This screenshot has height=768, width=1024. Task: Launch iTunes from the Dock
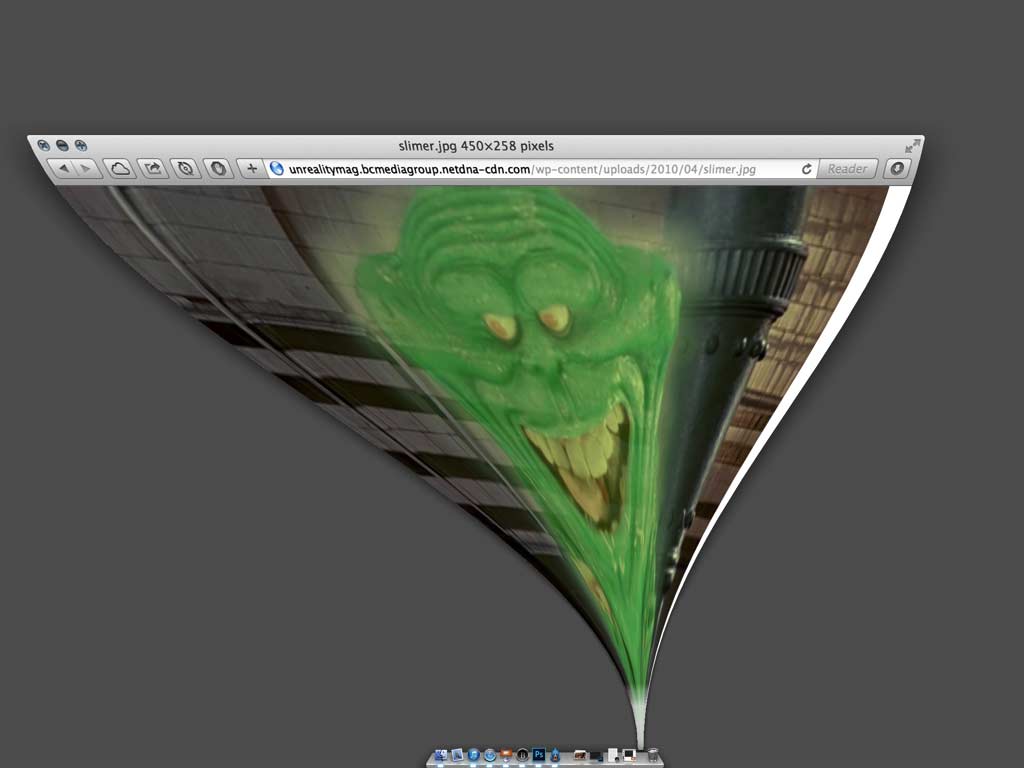click(x=473, y=755)
